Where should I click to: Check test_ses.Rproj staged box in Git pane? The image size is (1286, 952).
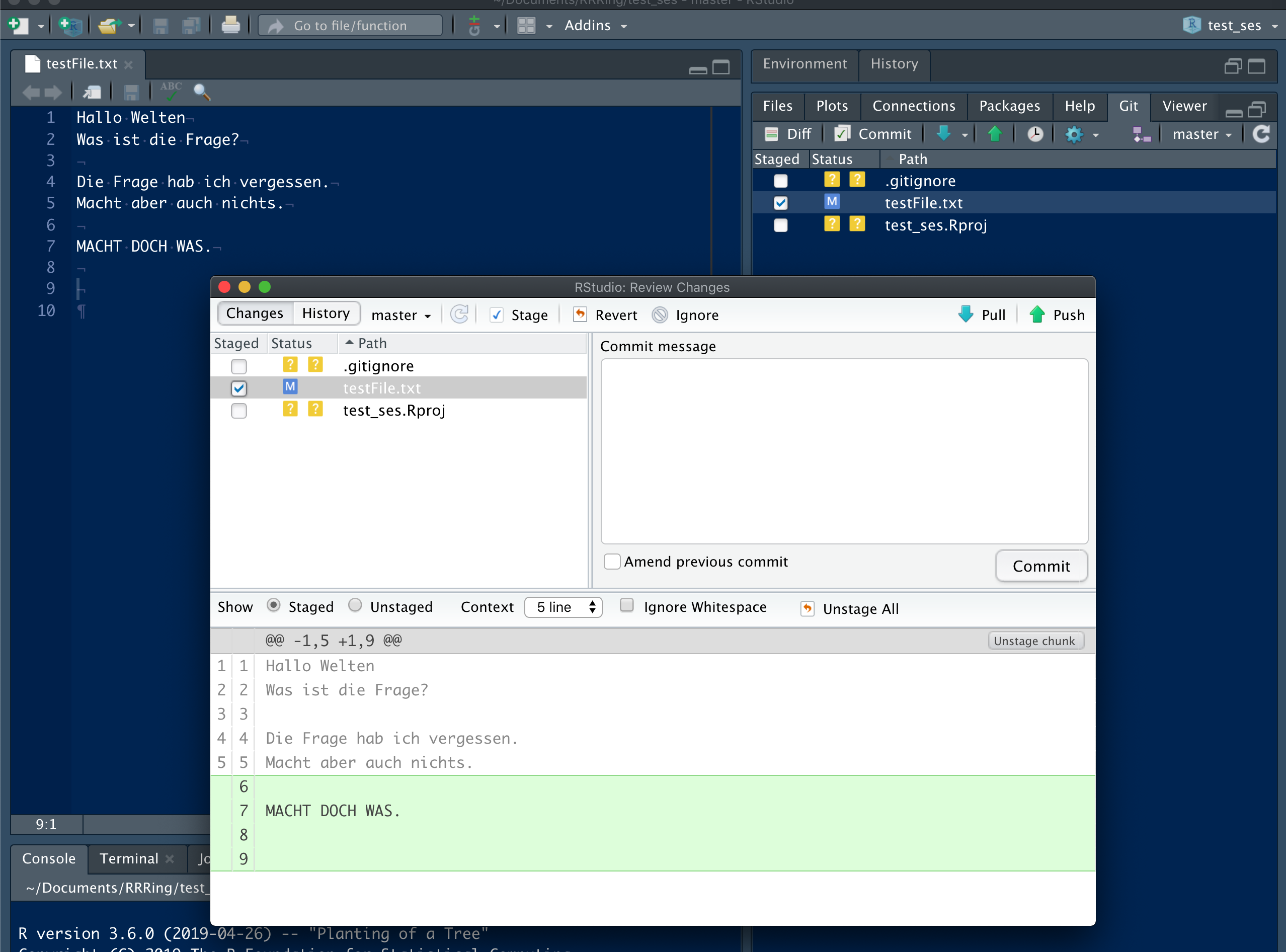(x=781, y=225)
